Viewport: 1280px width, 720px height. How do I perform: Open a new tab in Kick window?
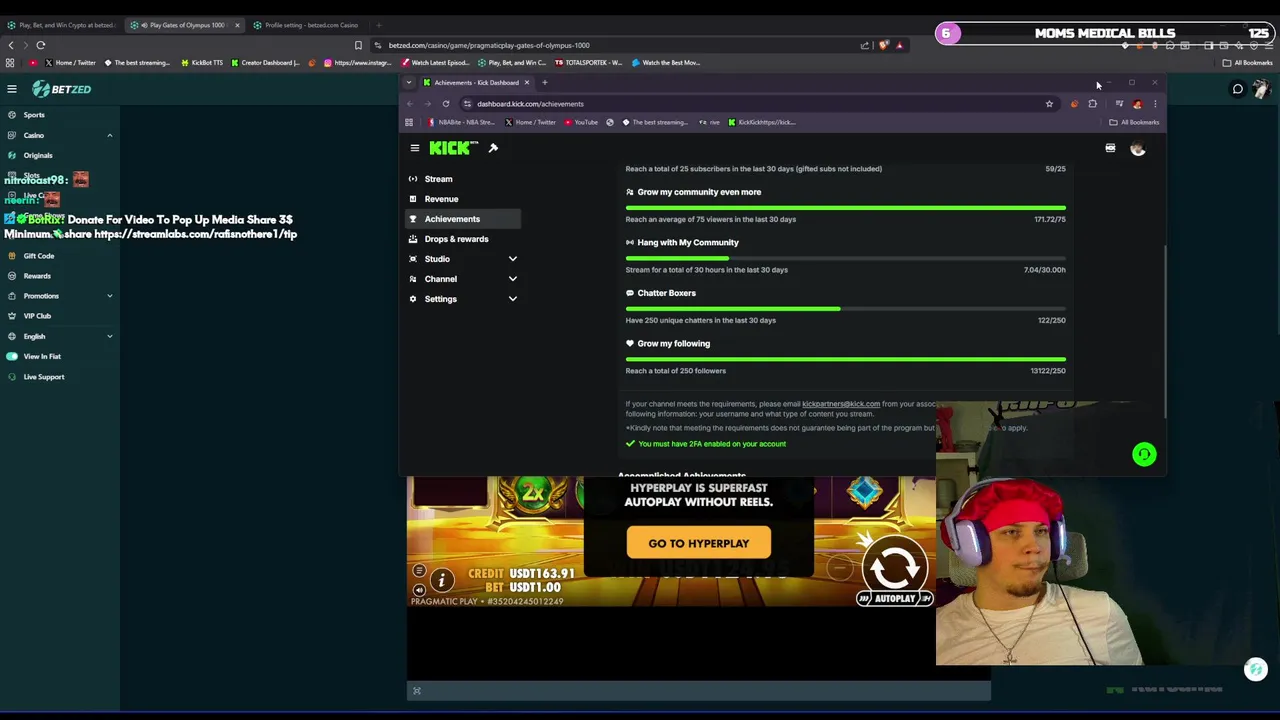[544, 83]
